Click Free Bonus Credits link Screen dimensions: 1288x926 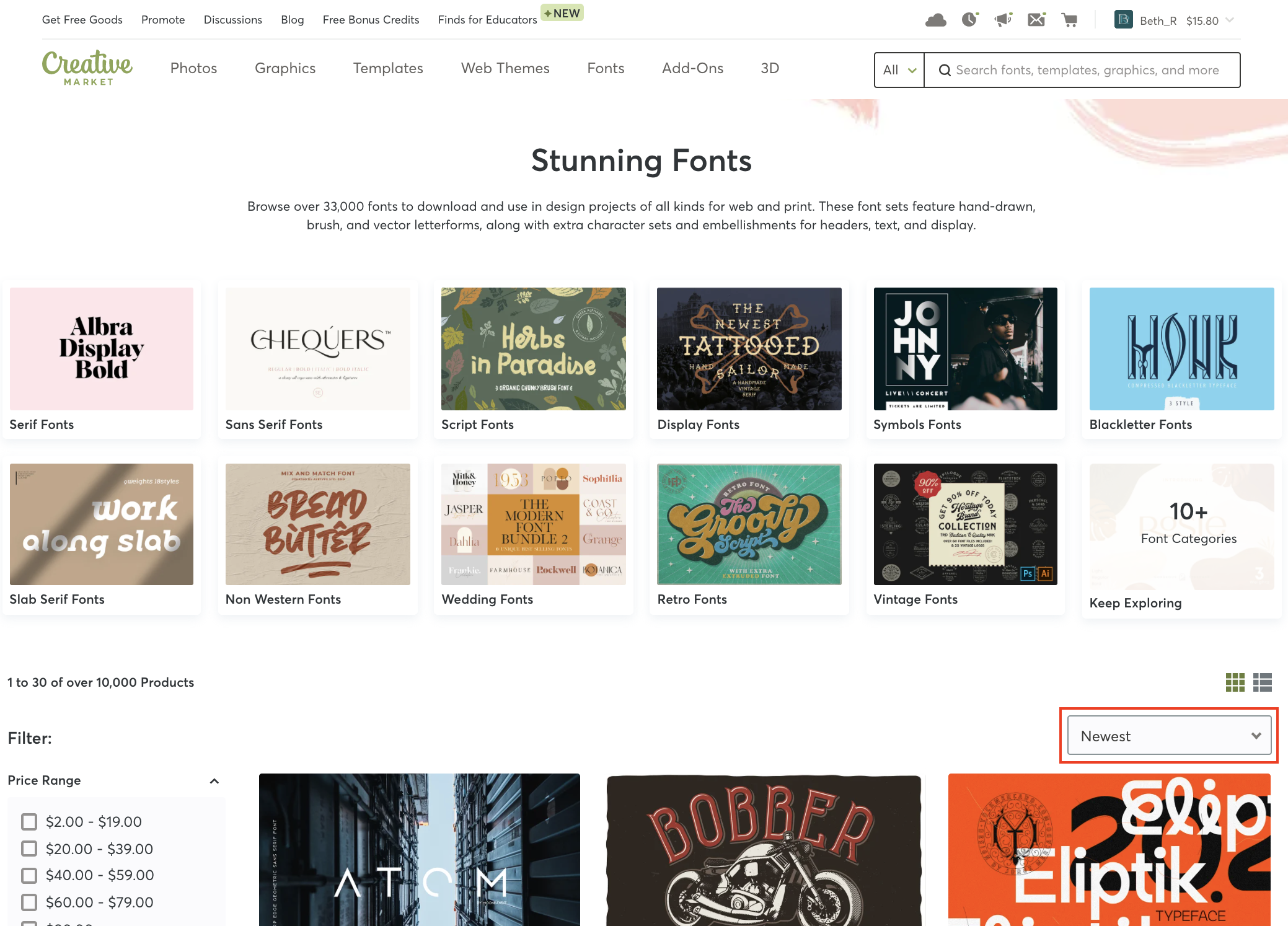click(371, 20)
